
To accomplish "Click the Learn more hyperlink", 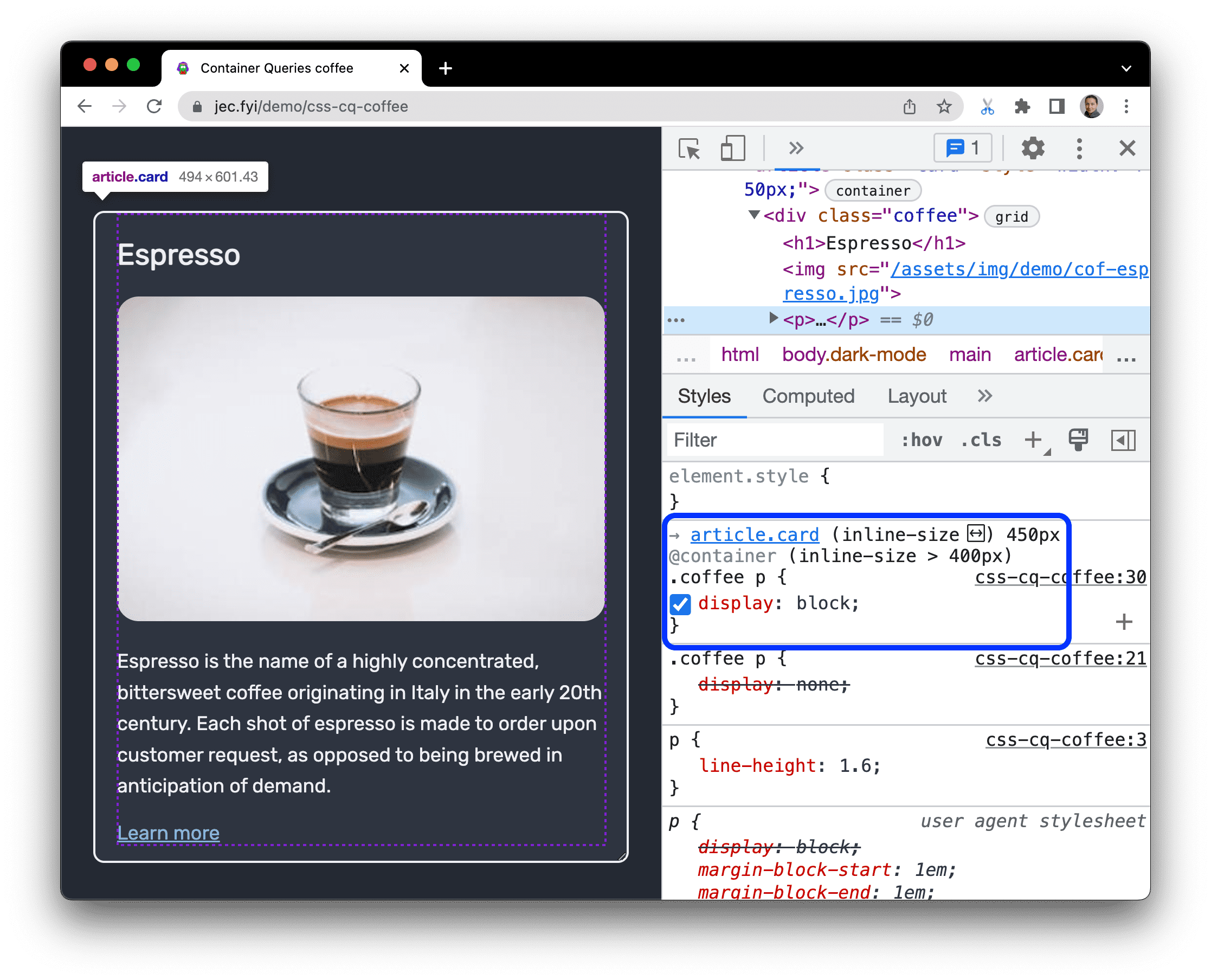I will (167, 831).
